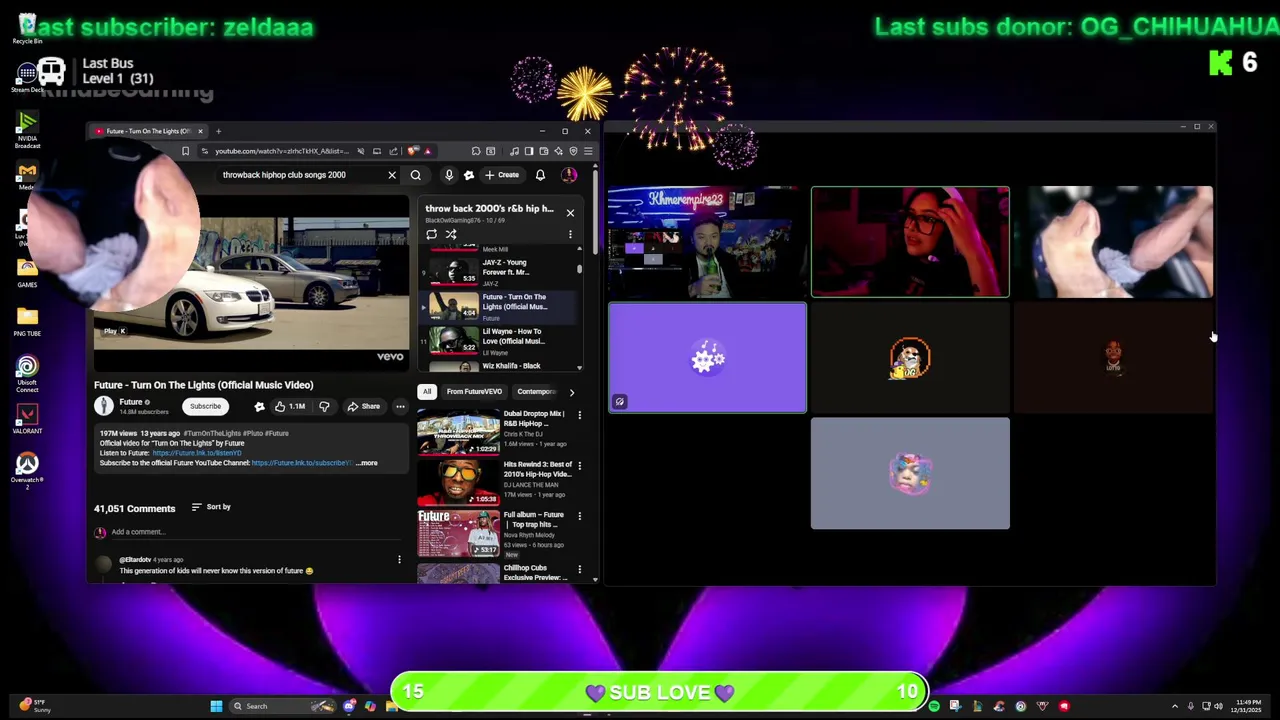Open playlist three-dot options menu
The width and height of the screenshot is (1280, 720).
click(x=570, y=234)
